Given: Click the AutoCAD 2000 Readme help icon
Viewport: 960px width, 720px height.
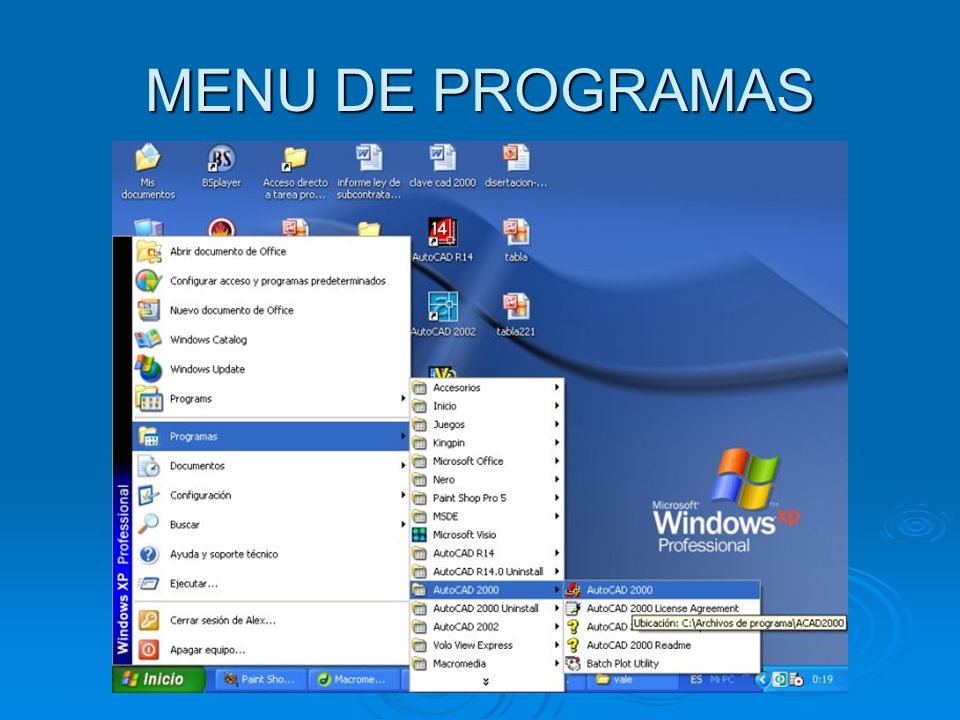Looking at the screenshot, I should tap(573, 645).
